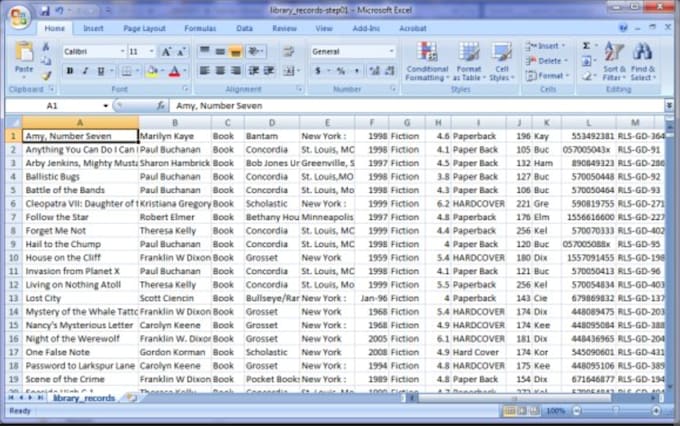Viewport: 680px width, 426px height.
Task: Click Decrease Decimal icon
Action: pos(390,71)
